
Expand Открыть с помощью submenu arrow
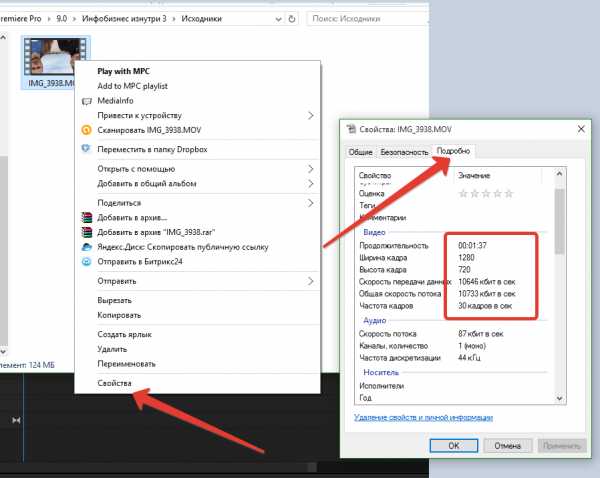311,169
